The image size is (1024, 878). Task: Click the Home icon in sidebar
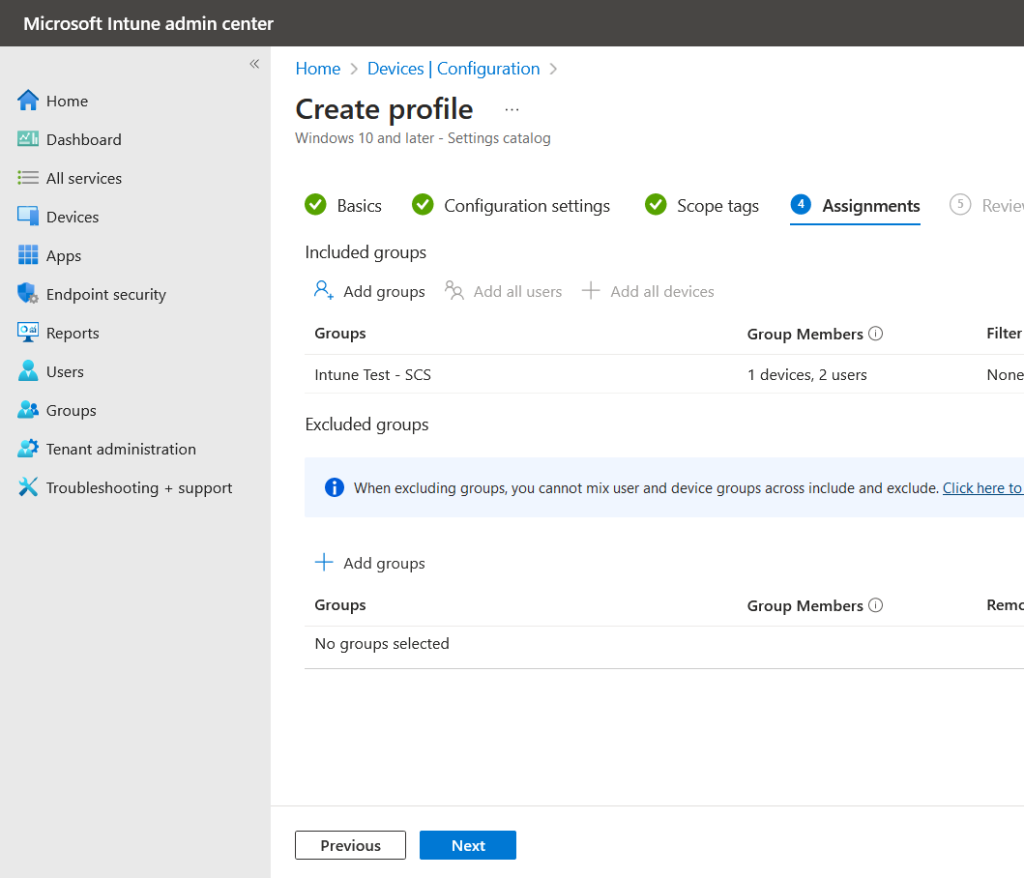(x=28, y=101)
